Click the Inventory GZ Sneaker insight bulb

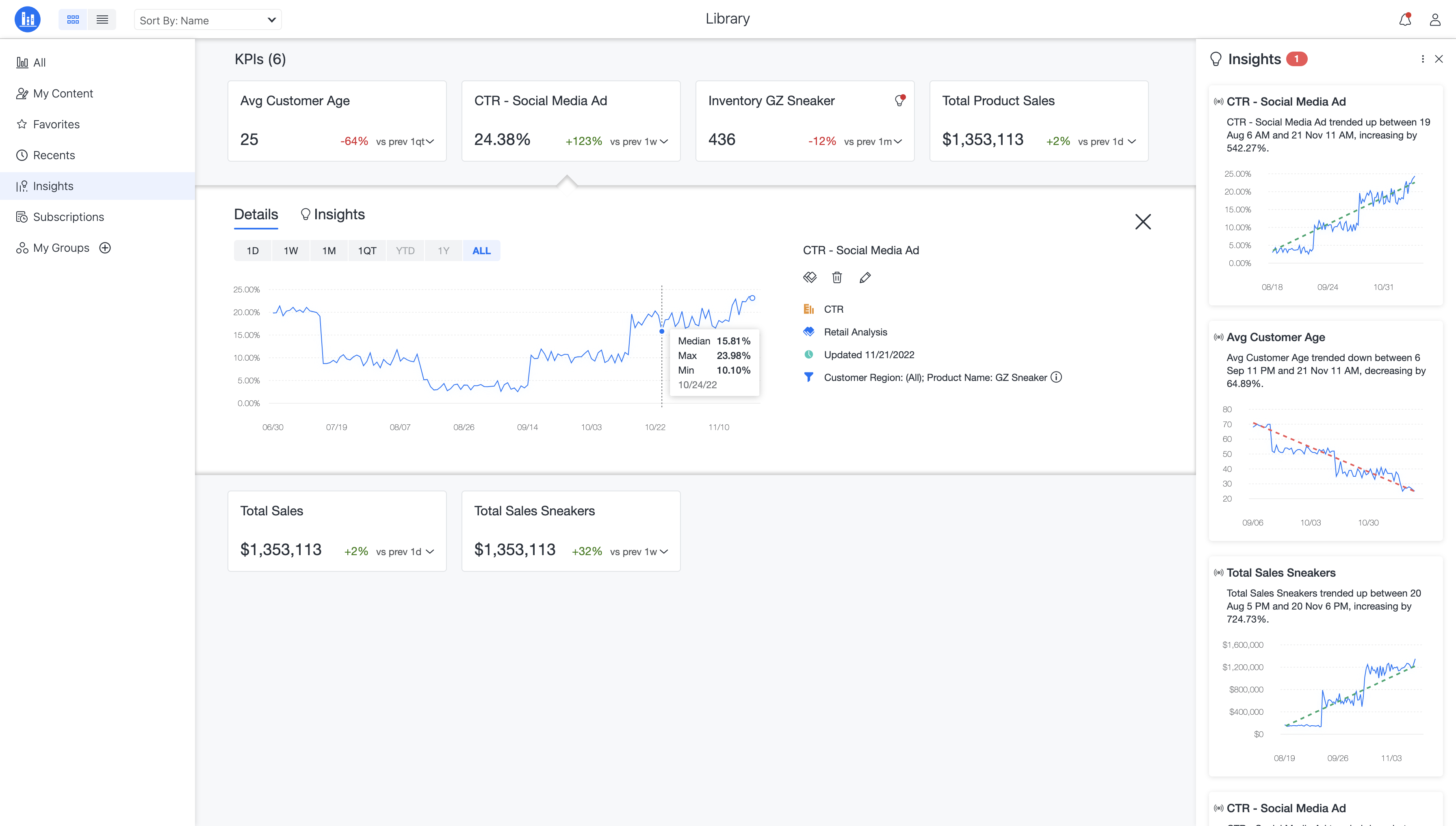click(899, 100)
